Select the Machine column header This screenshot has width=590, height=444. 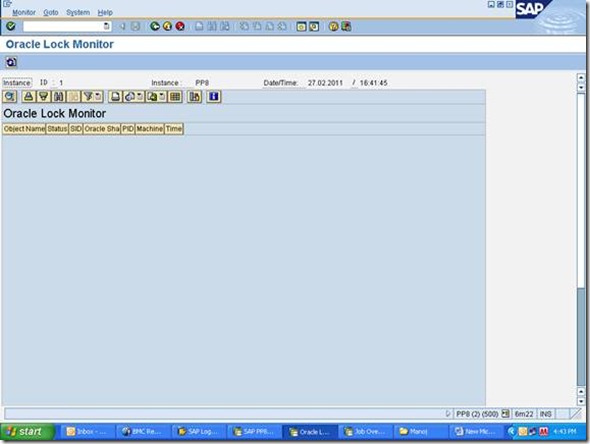tap(149, 129)
